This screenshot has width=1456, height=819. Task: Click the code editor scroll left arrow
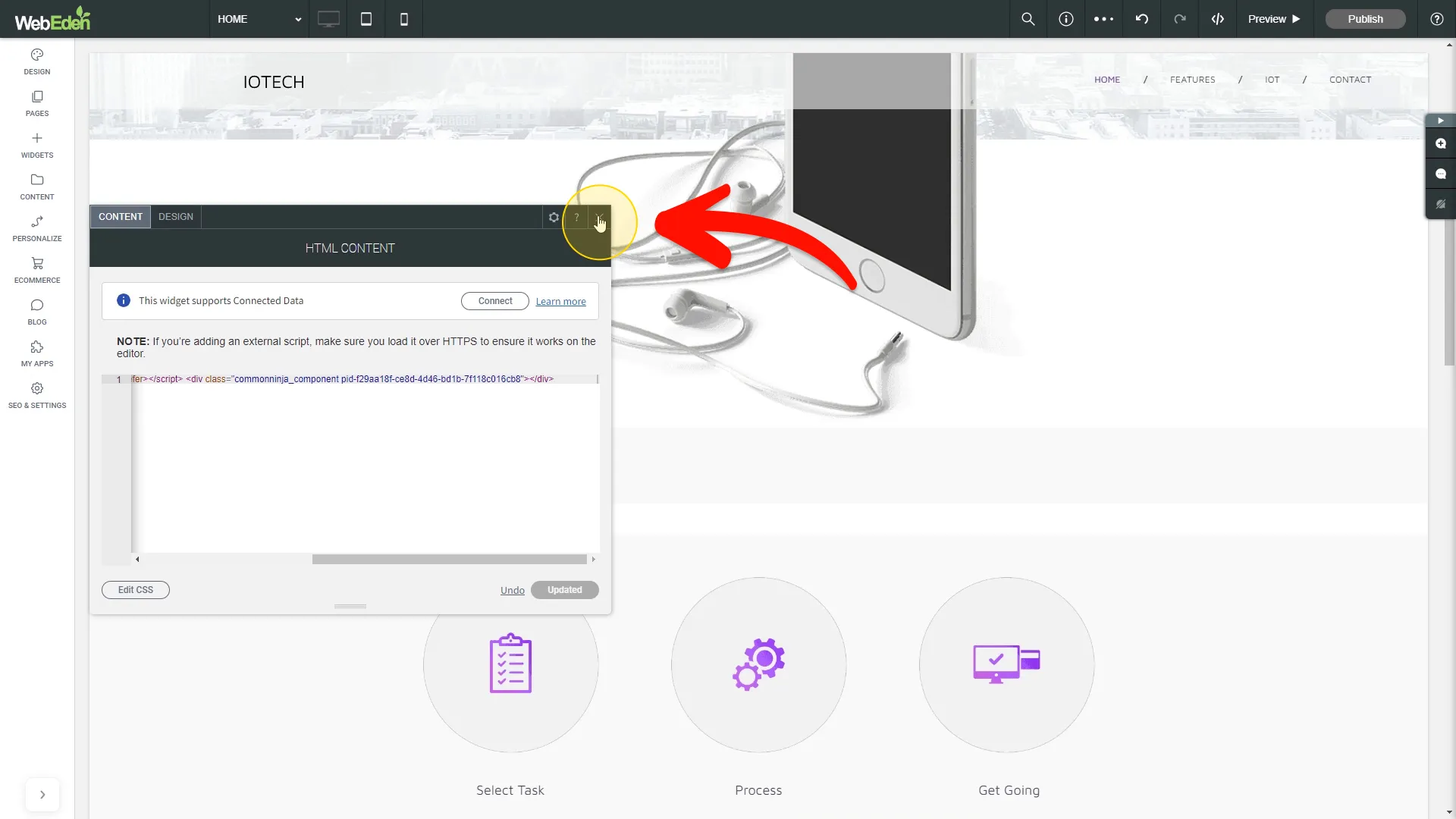pyautogui.click(x=137, y=560)
